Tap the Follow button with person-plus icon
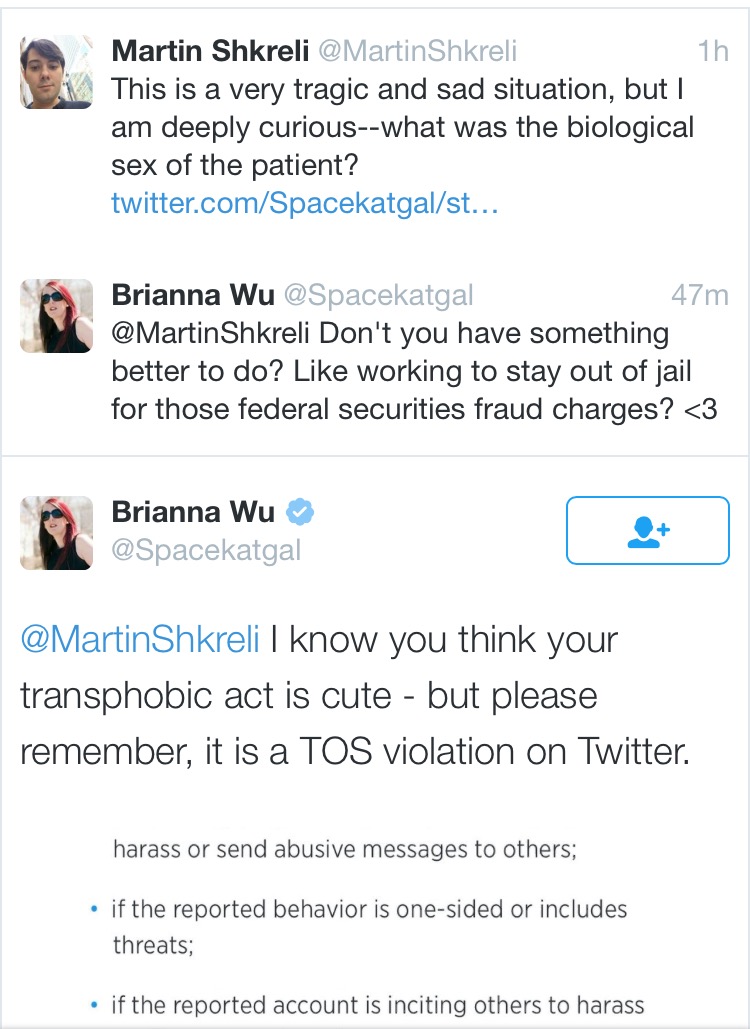The image size is (750, 1029). [648, 530]
